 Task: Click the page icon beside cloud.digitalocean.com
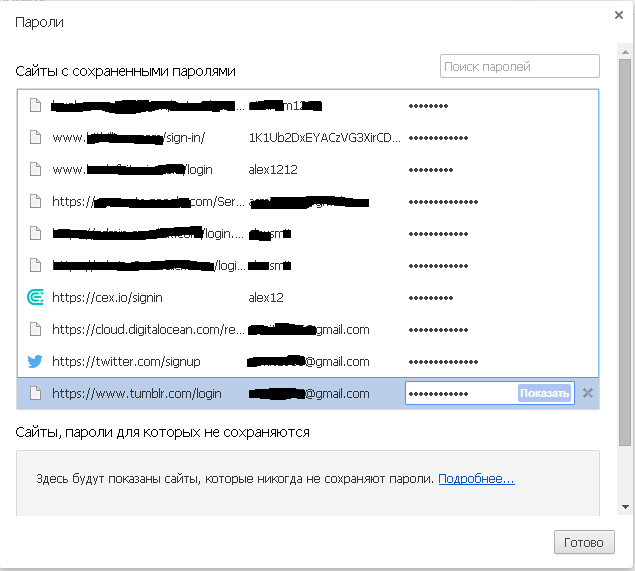(x=36, y=330)
